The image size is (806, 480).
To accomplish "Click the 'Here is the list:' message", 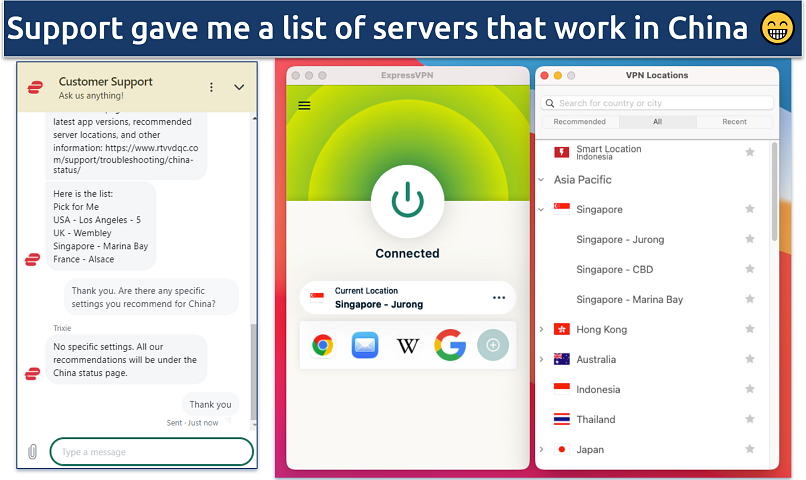I will pyautogui.click(x=101, y=226).
